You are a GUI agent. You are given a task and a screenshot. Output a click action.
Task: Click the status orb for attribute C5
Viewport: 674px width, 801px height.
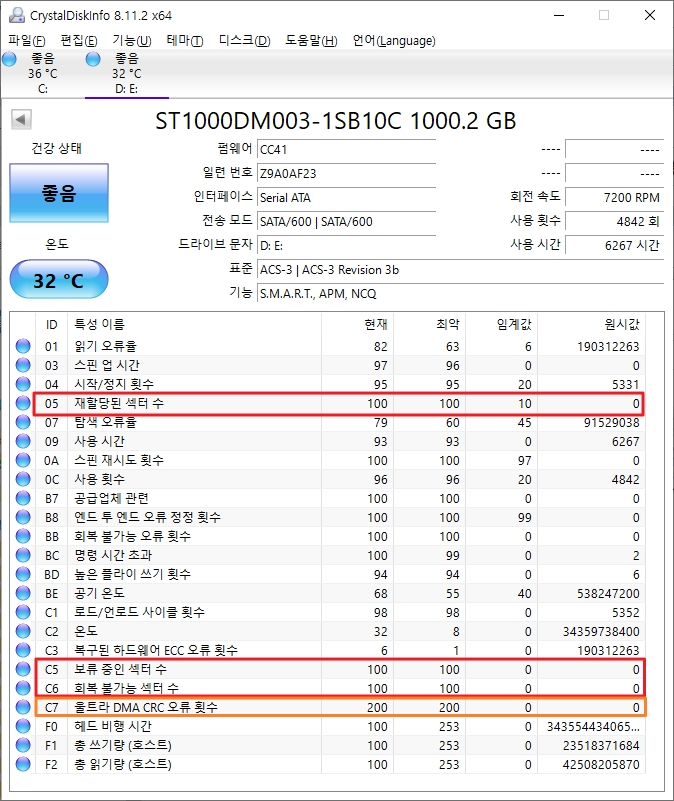tap(23, 669)
